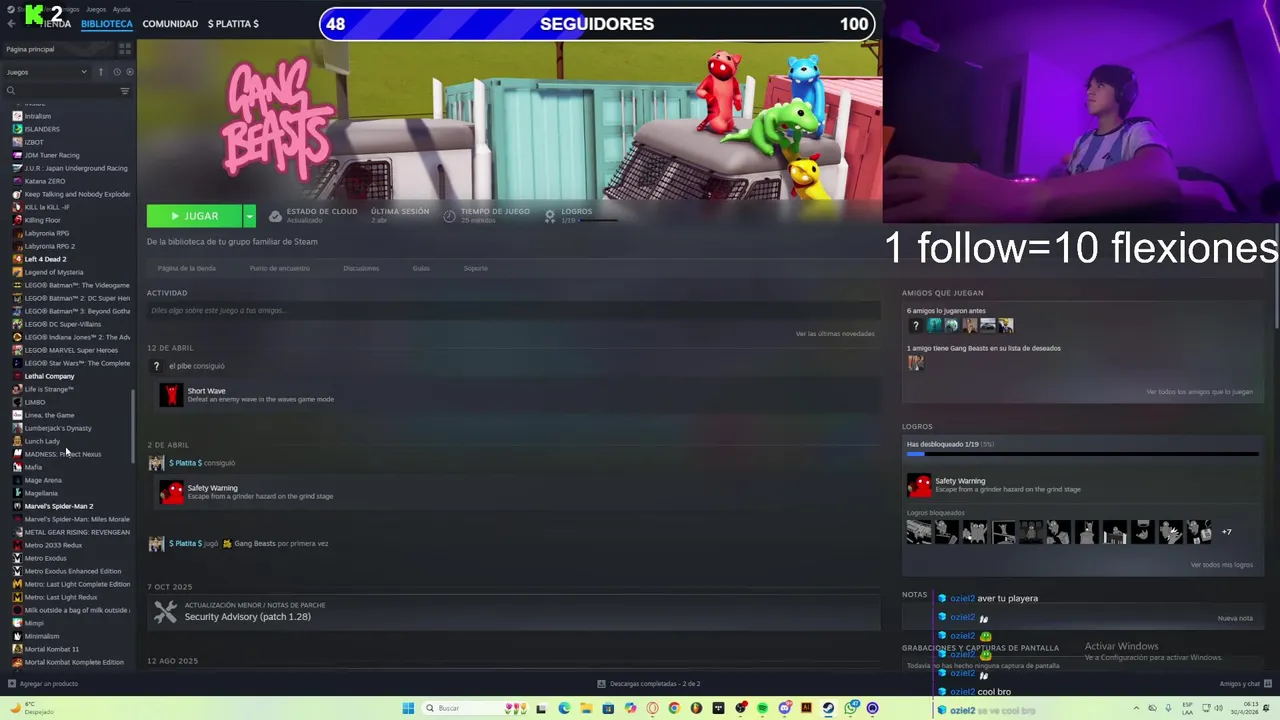This screenshot has width=1280, height=720.
Task: Click the wishlist friend's avatar
Action: pyautogui.click(x=915, y=362)
